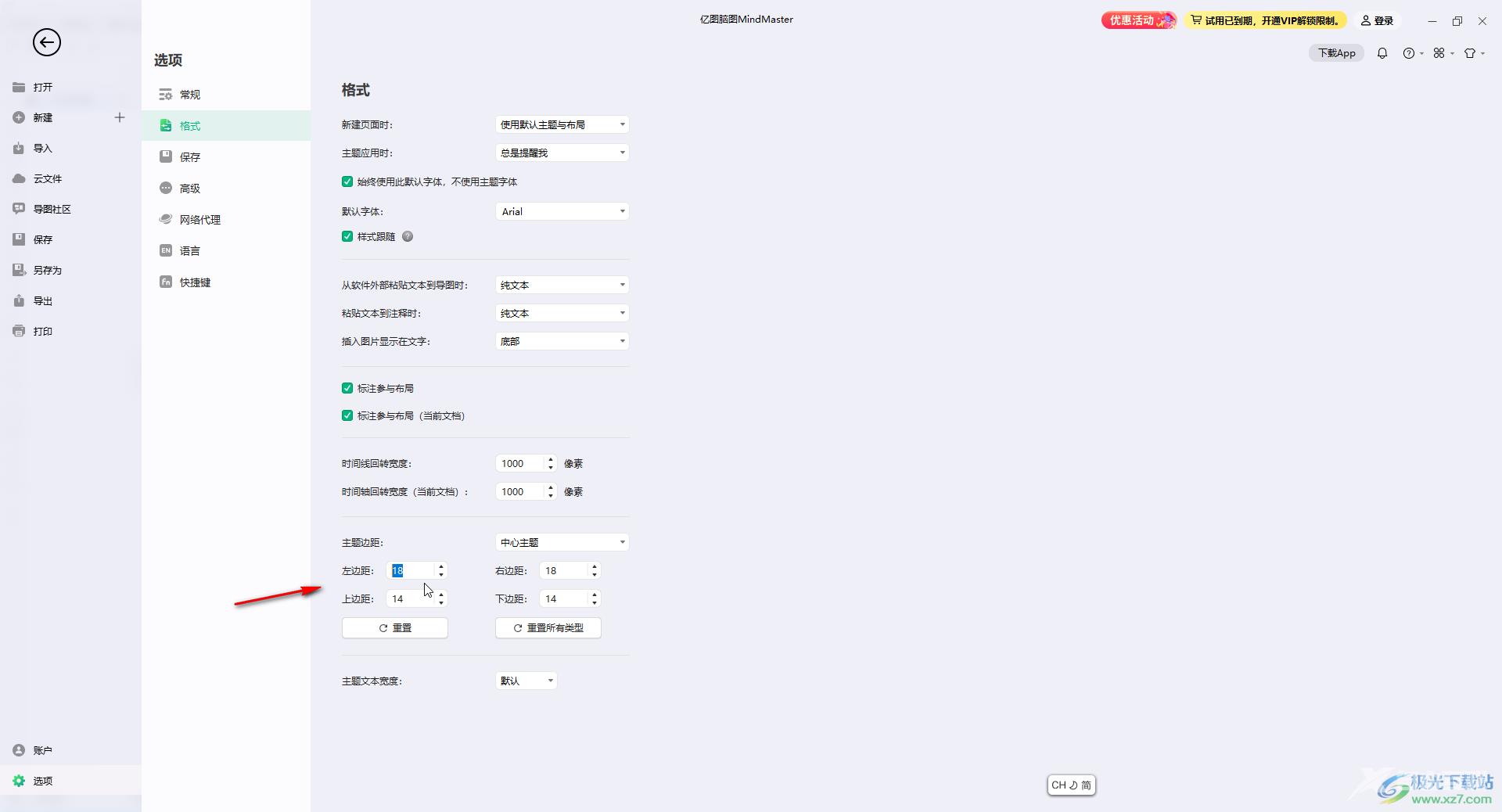This screenshot has width=1502, height=812.
Task: Open the 新建页面时 dropdown
Action: point(562,124)
